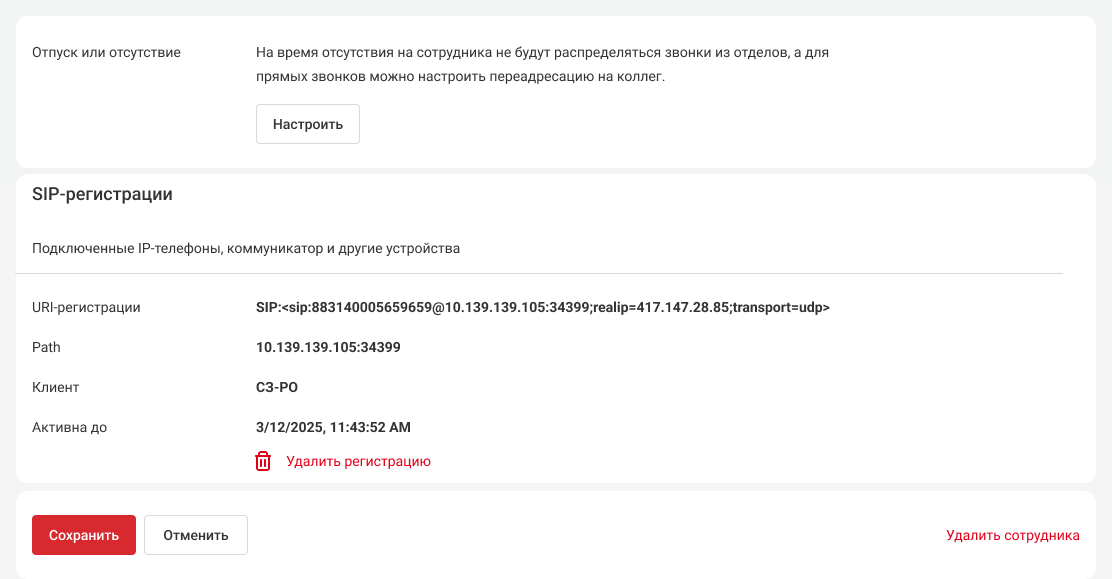This screenshot has height=579, width=1112.
Task: Click the description line ending переадресацию на коллег
Action: click(460, 76)
